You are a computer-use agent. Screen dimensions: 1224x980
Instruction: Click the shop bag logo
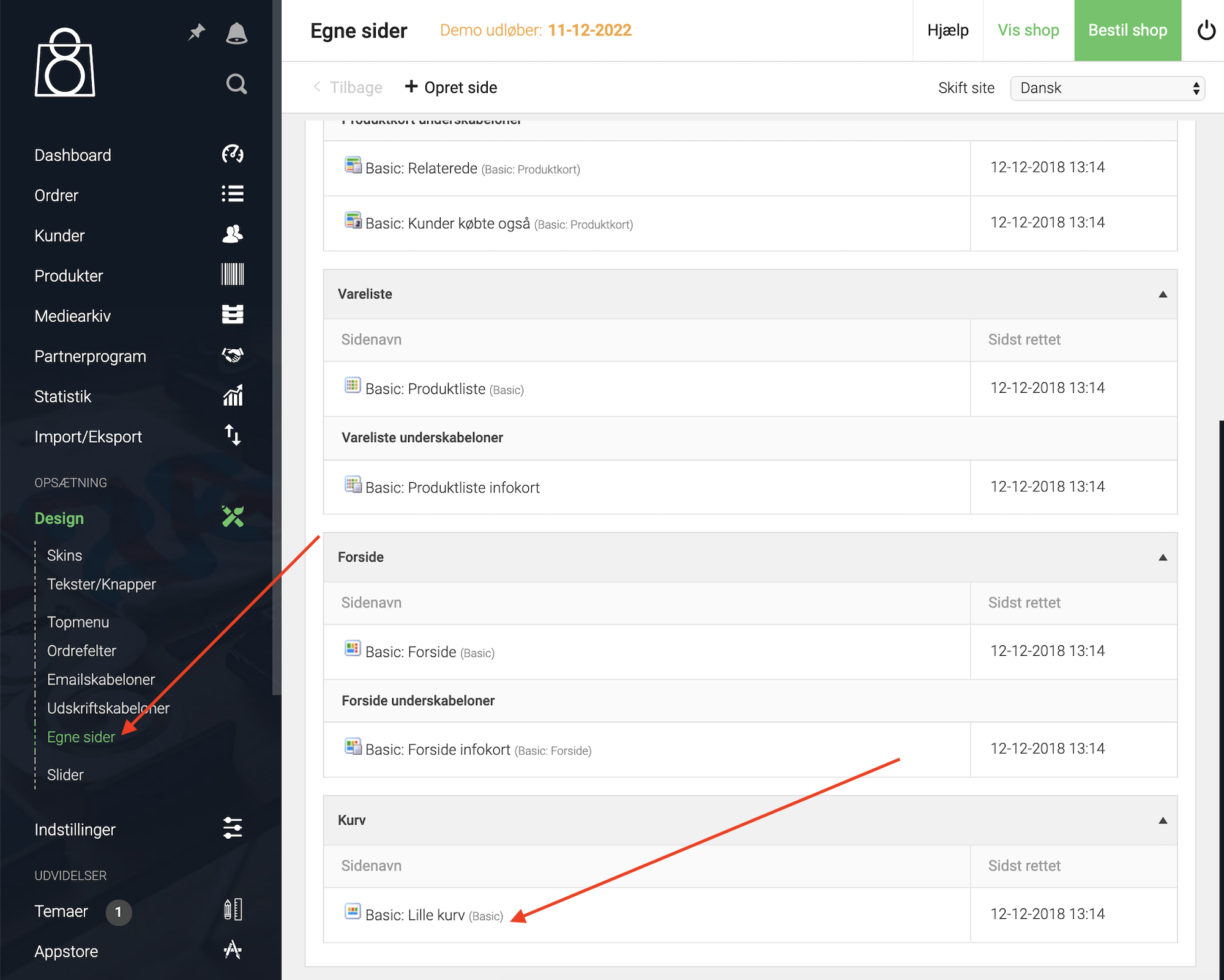click(x=65, y=62)
